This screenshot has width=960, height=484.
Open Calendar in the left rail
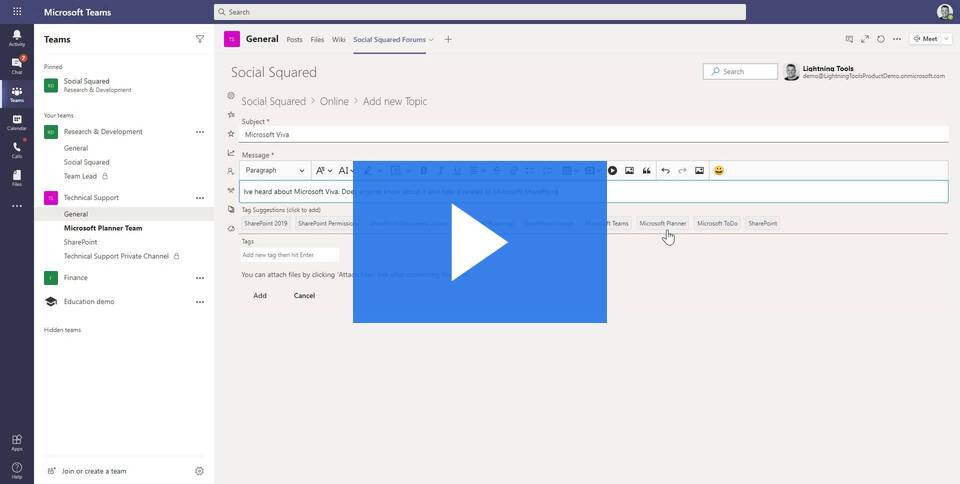(17, 122)
